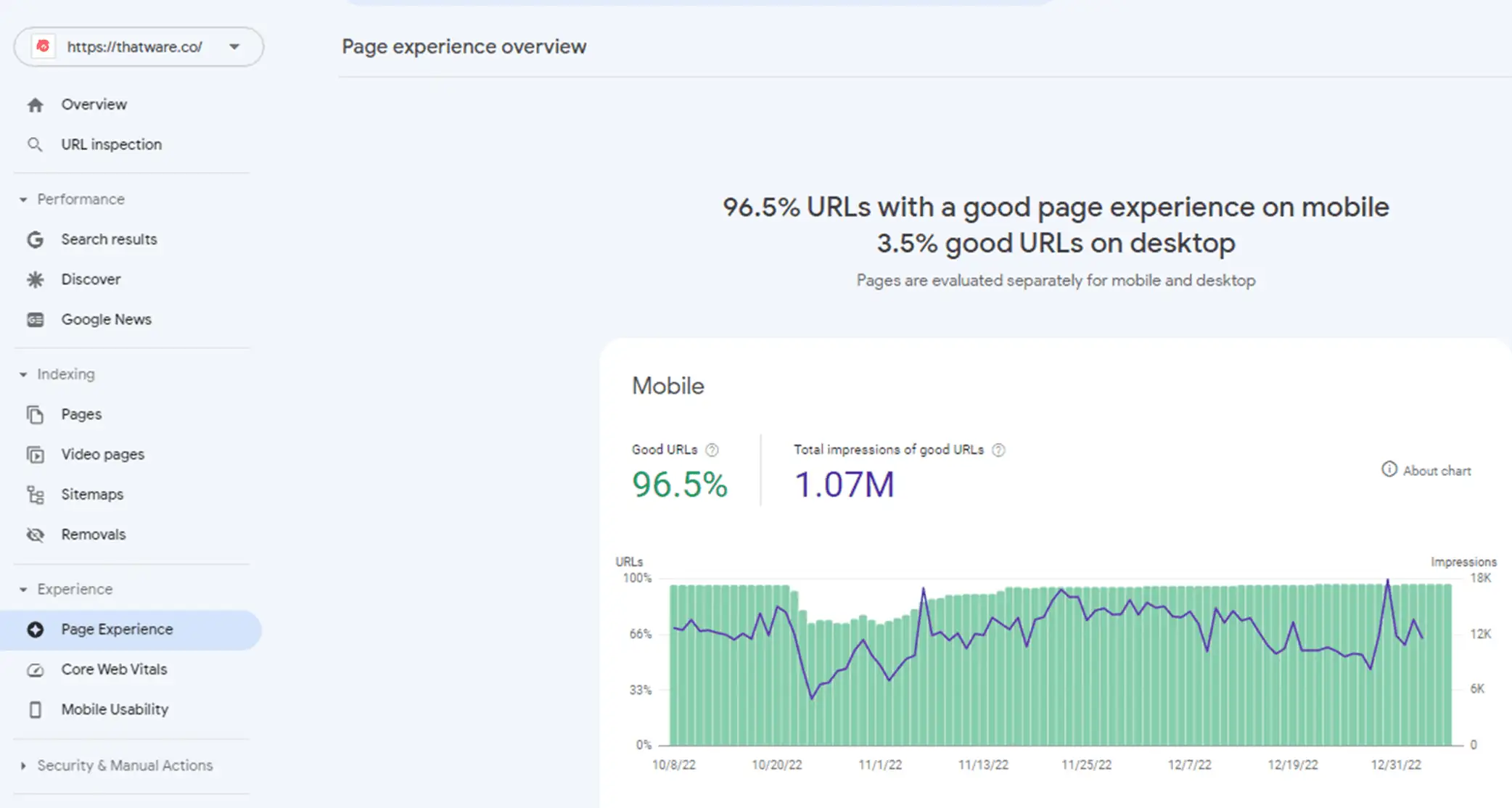Select the Page Experience menu item
The height and width of the screenshot is (808, 1512).
click(x=131, y=630)
